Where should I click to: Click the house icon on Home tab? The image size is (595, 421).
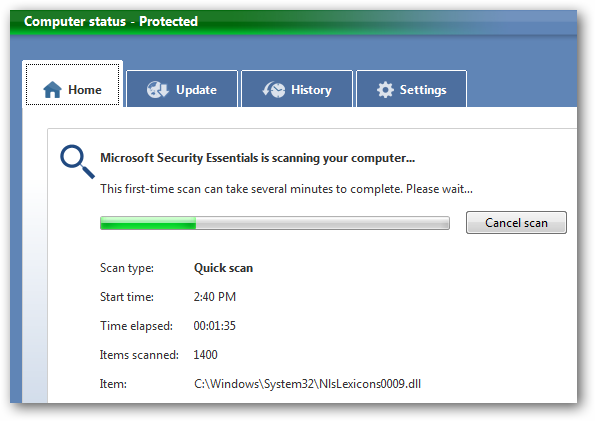tap(52, 90)
